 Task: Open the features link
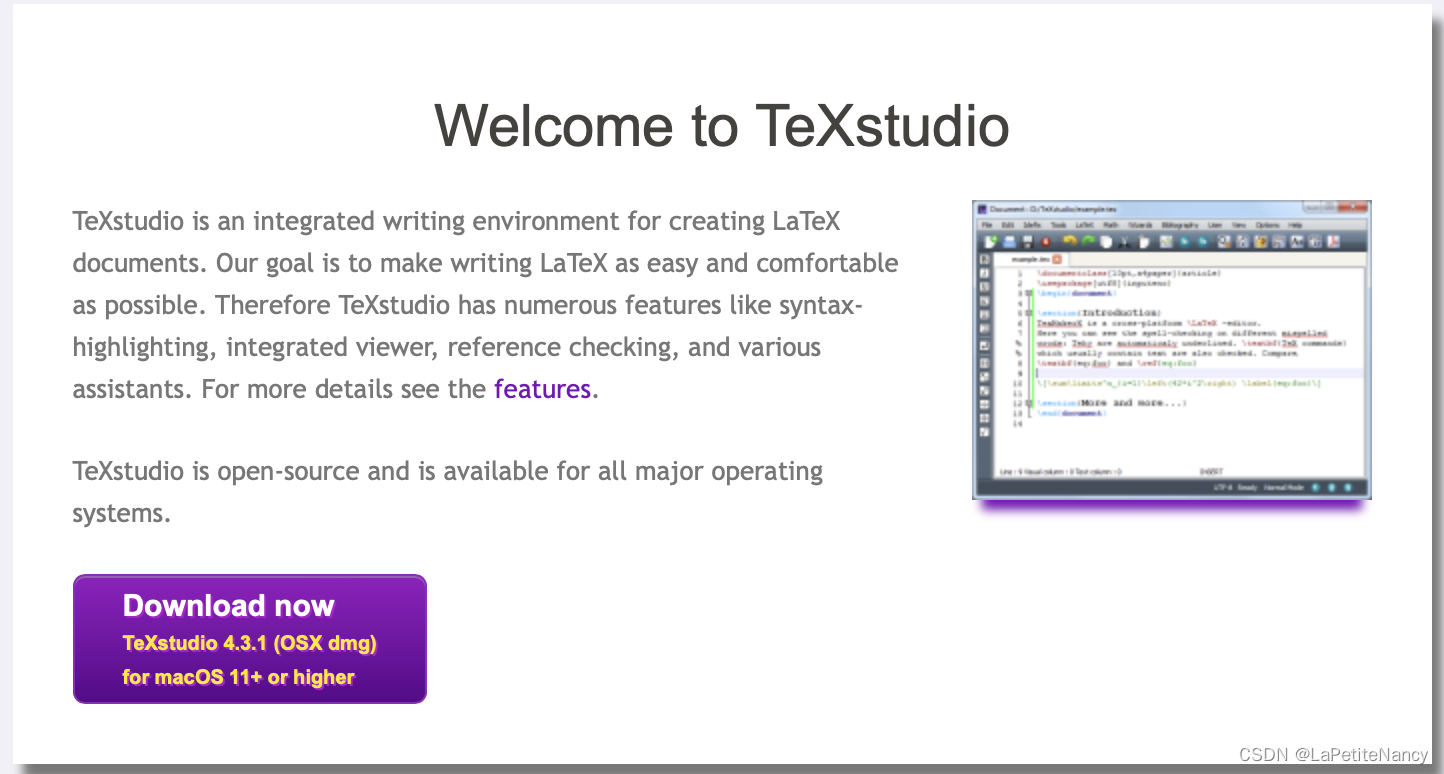pos(542,389)
